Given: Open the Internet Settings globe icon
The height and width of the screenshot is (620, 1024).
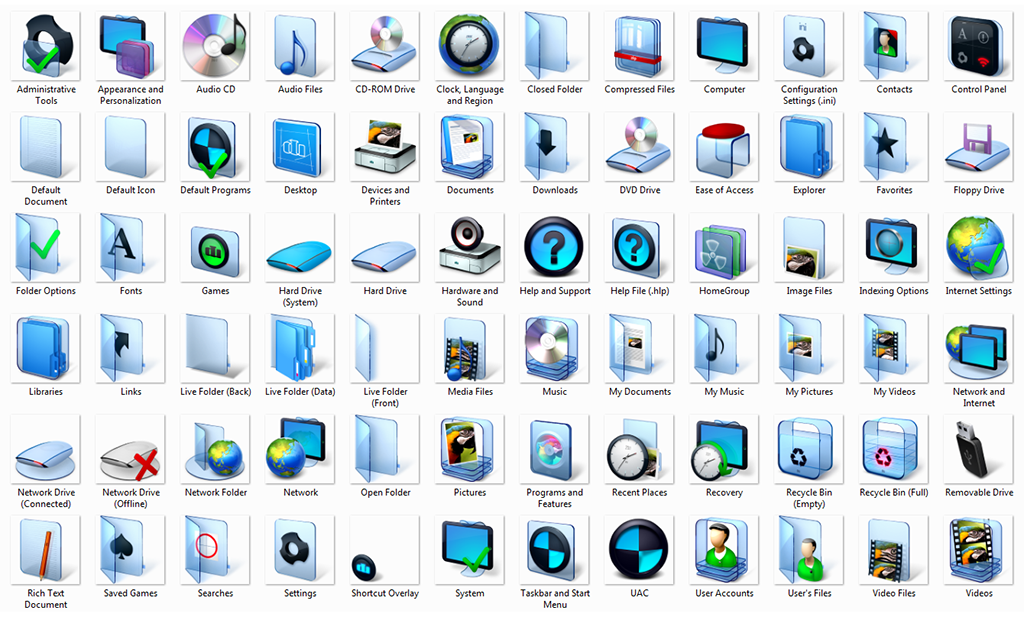Looking at the screenshot, I should pyautogui.click(x=979, y=249).
